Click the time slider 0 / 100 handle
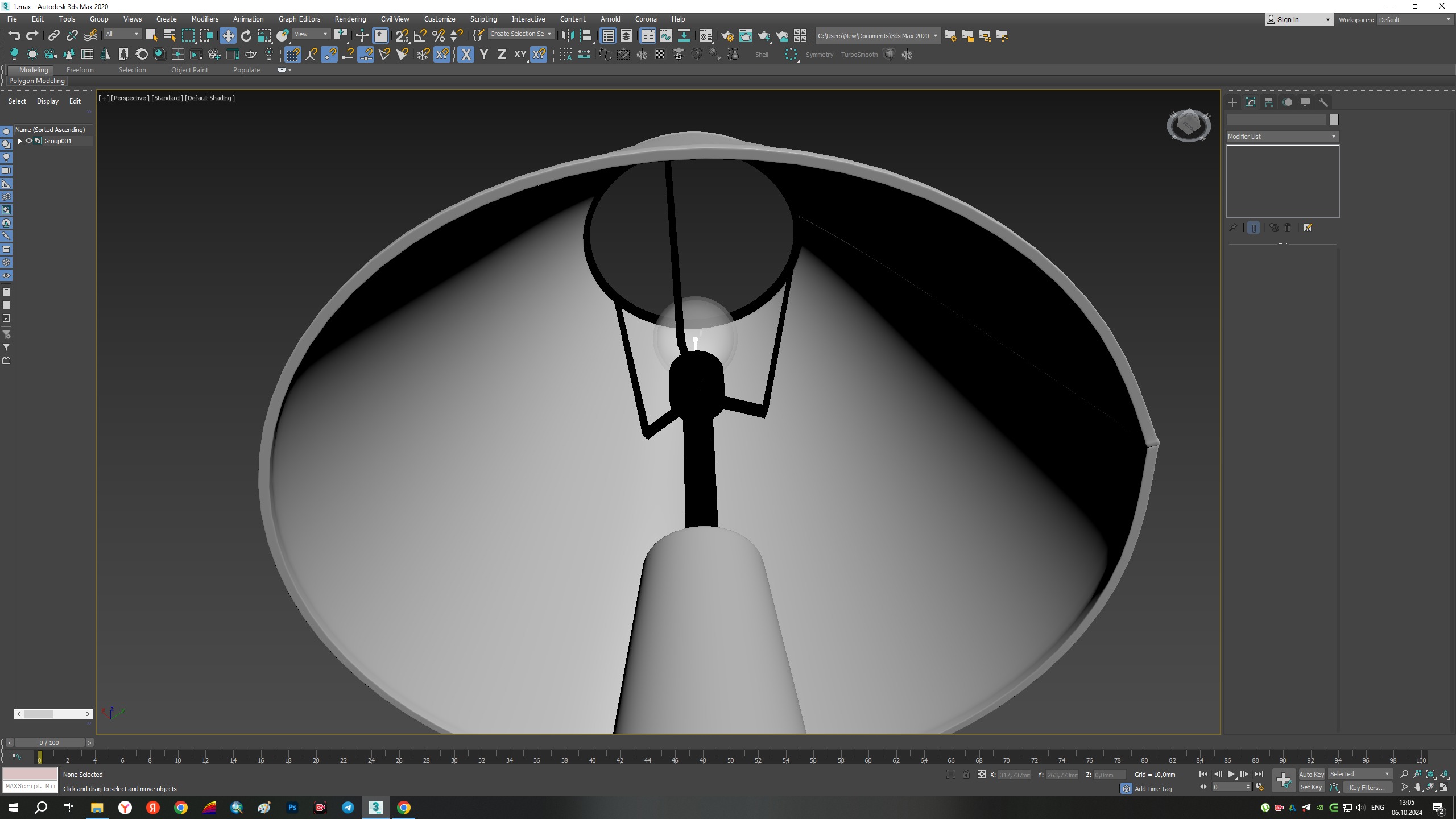Screen dimensions: 1456x819 point(49,743)
